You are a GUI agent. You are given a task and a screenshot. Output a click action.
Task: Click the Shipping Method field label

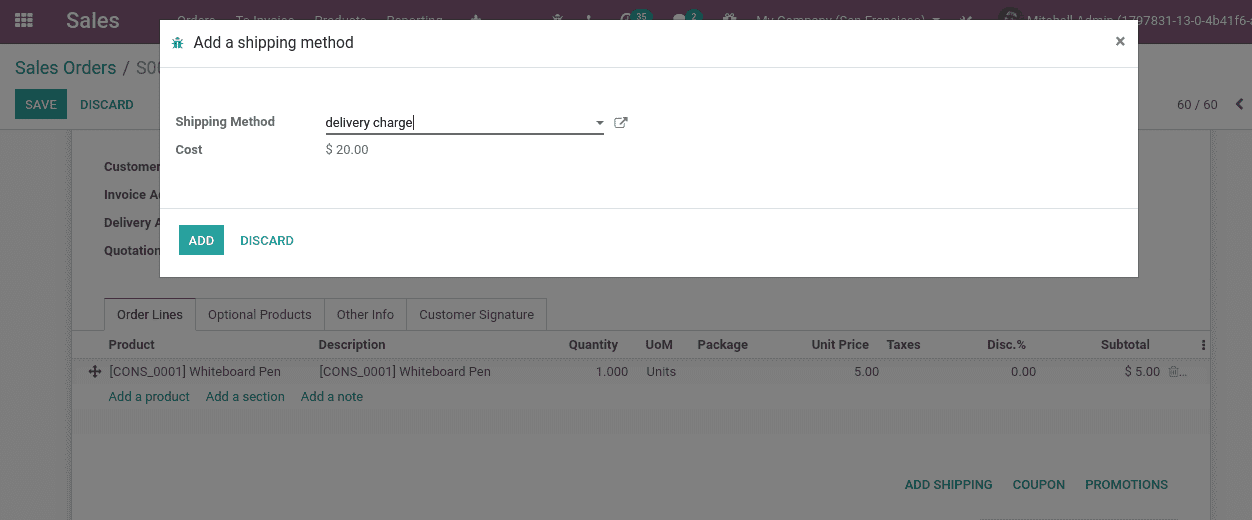click(225, 122)
